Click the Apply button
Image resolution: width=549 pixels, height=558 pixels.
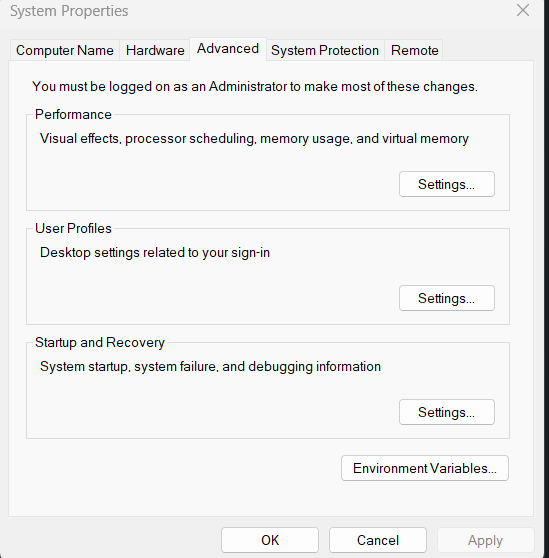coord(485,540)
